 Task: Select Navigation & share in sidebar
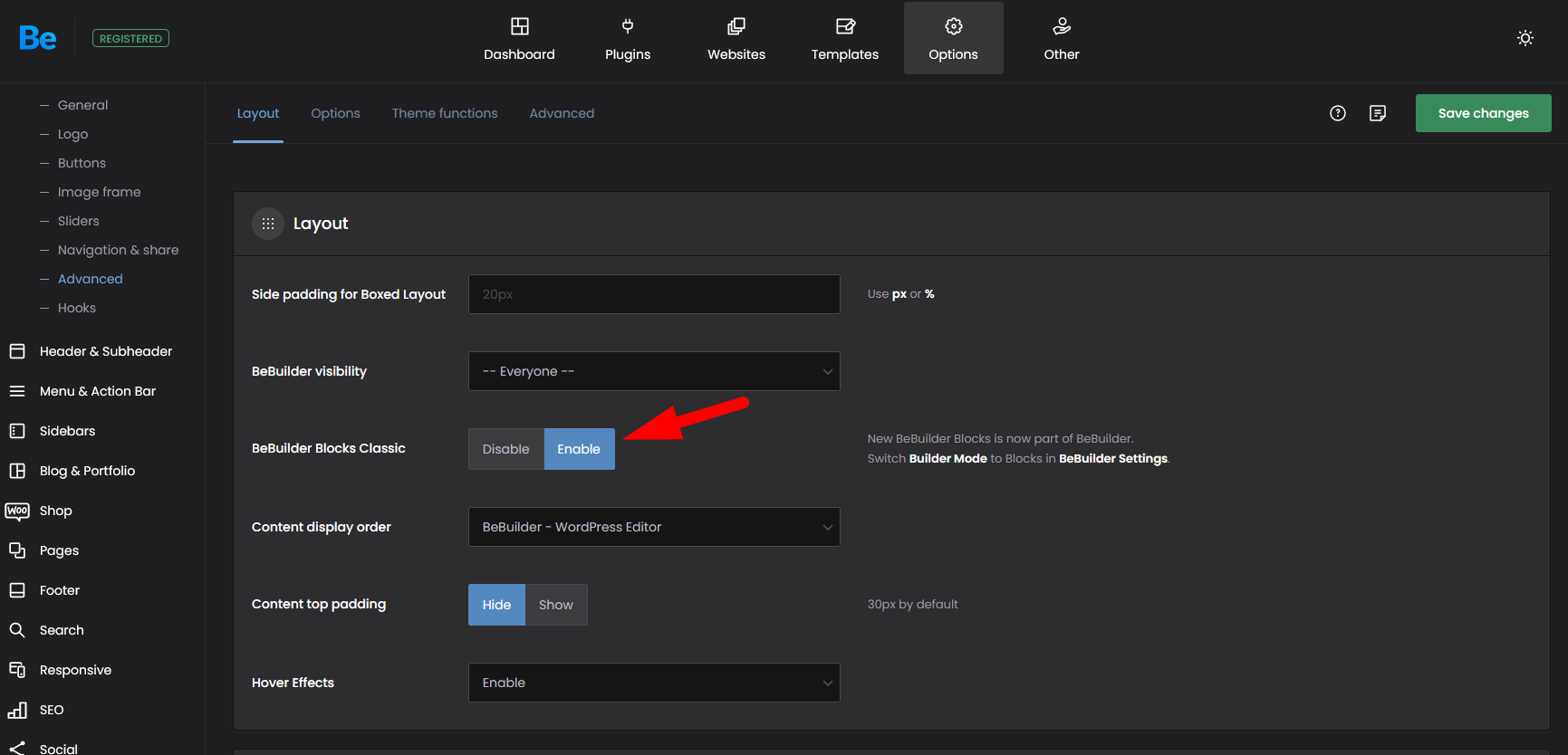tap(118, 250)
